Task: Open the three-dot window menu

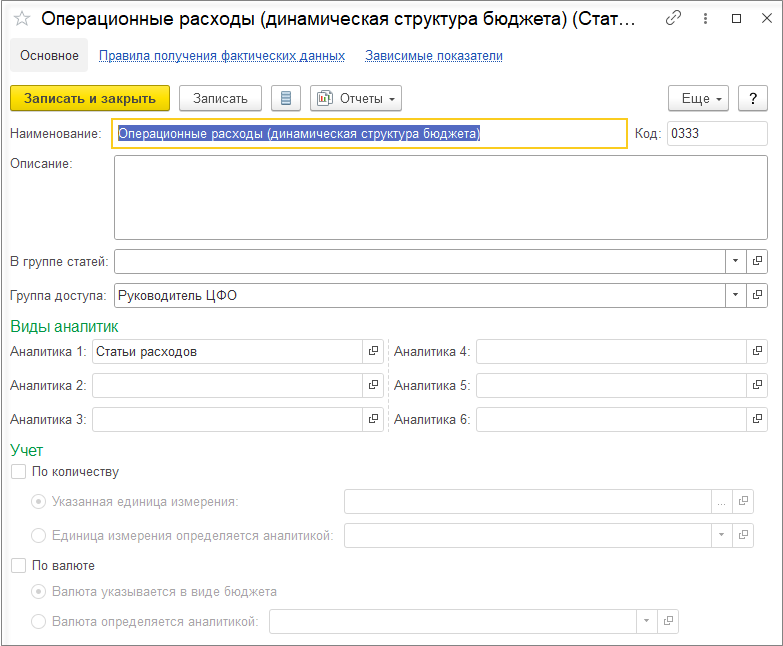Action: point(705,18)
